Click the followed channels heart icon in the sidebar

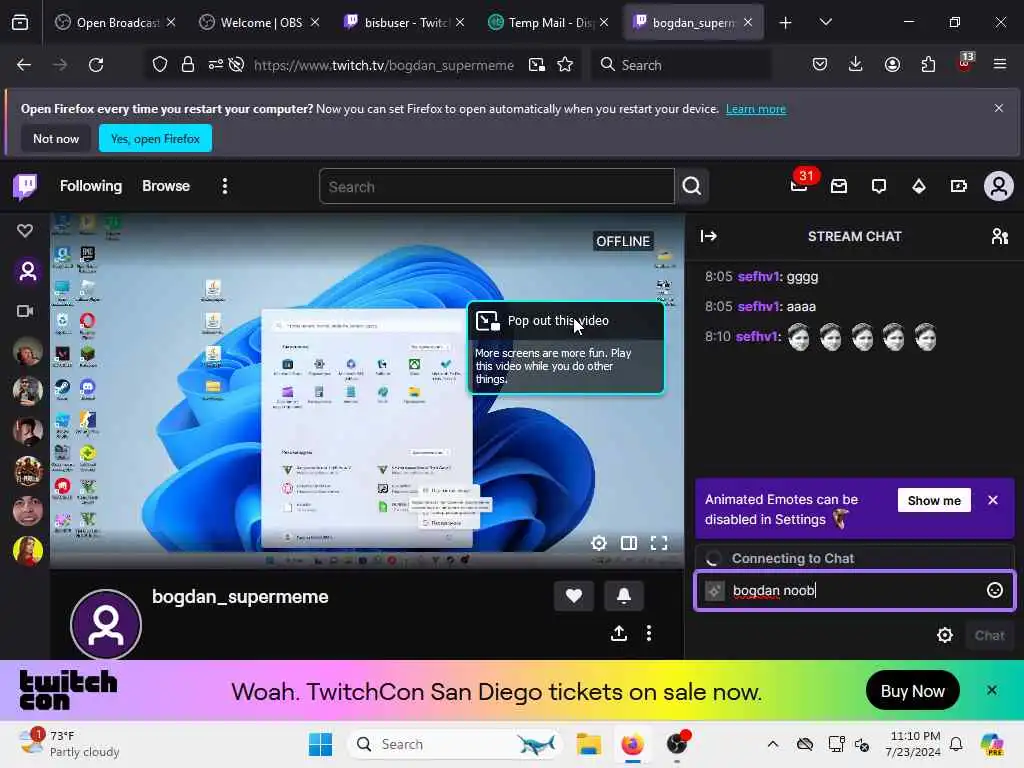25,231
